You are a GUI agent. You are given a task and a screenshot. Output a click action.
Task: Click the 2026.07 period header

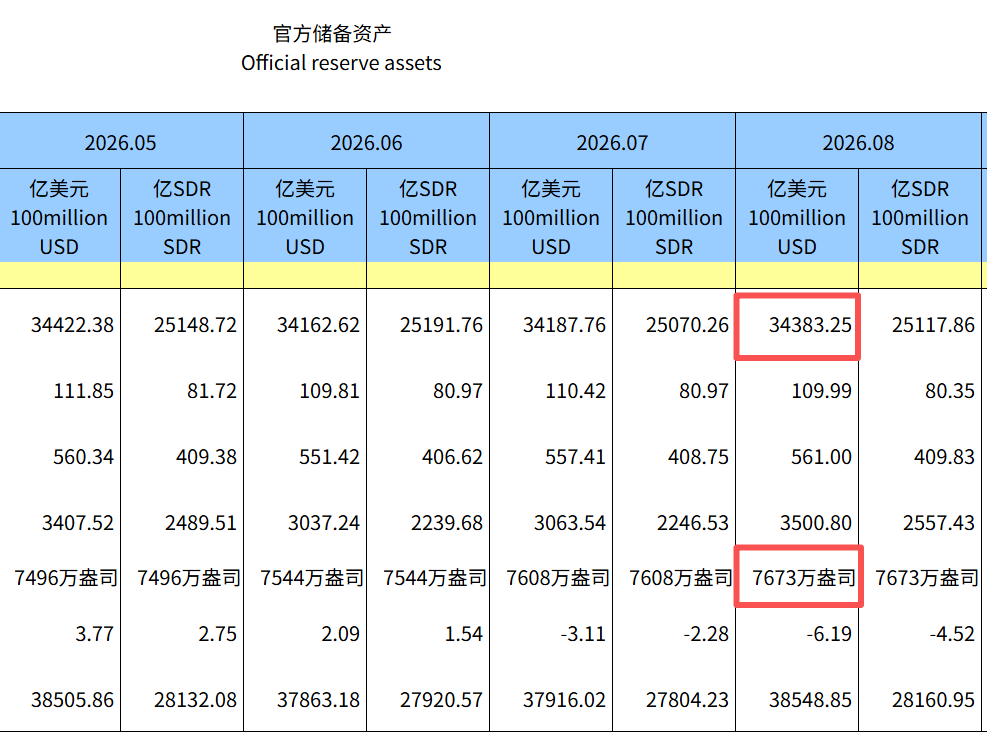coord(612,143)
